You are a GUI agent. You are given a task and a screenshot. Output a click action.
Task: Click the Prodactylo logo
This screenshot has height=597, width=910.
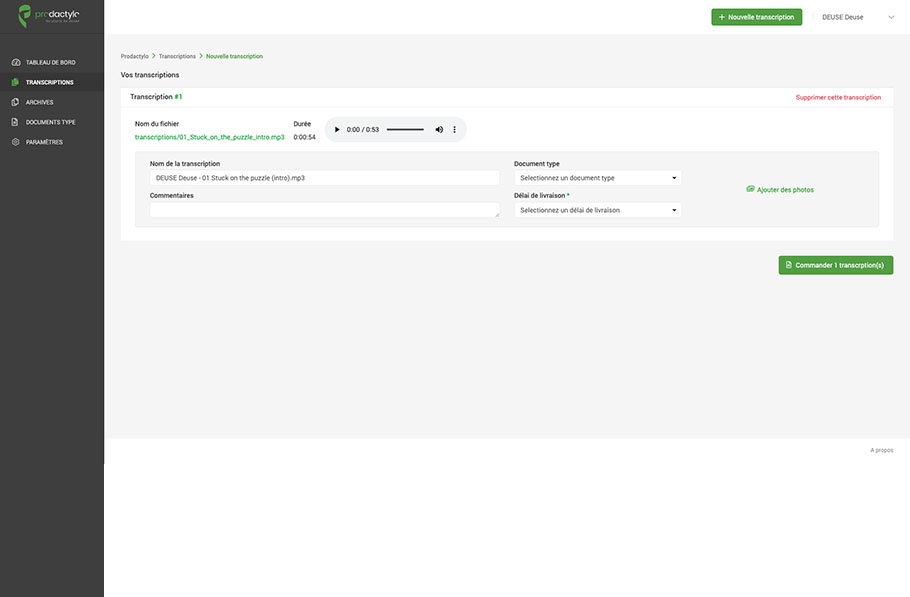coord(51,16)
